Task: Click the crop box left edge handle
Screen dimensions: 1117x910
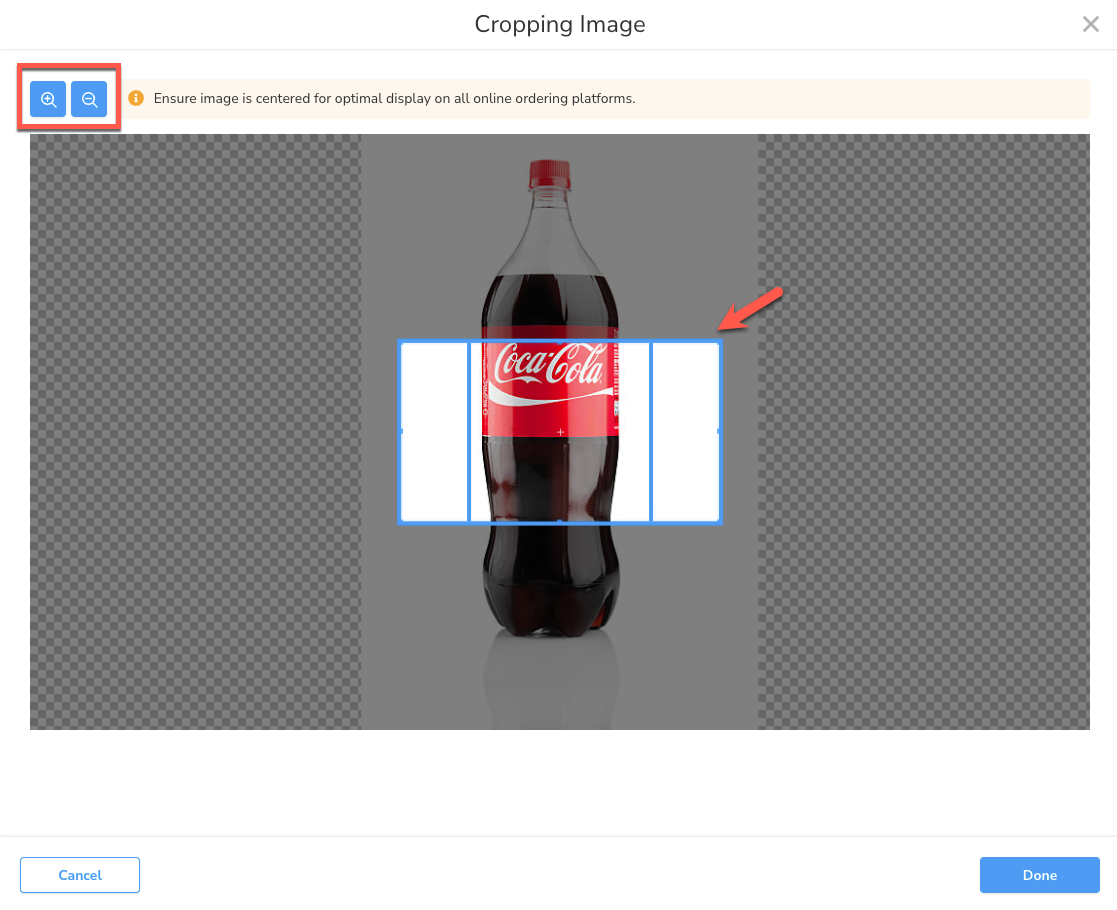Action: pos(401,432)
